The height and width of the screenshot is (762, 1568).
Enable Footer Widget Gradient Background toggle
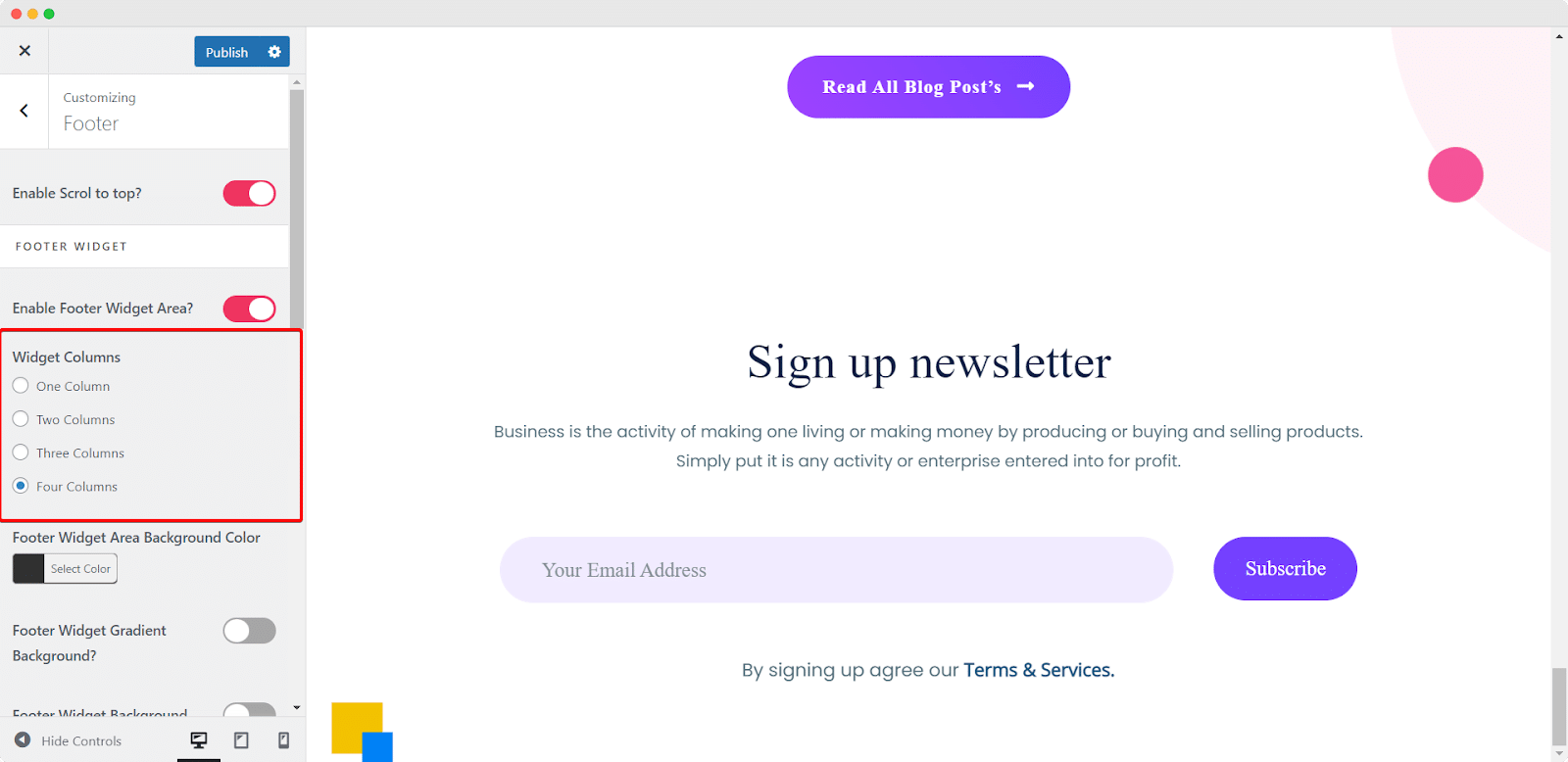pyautogui.click(x=250, y=631)
